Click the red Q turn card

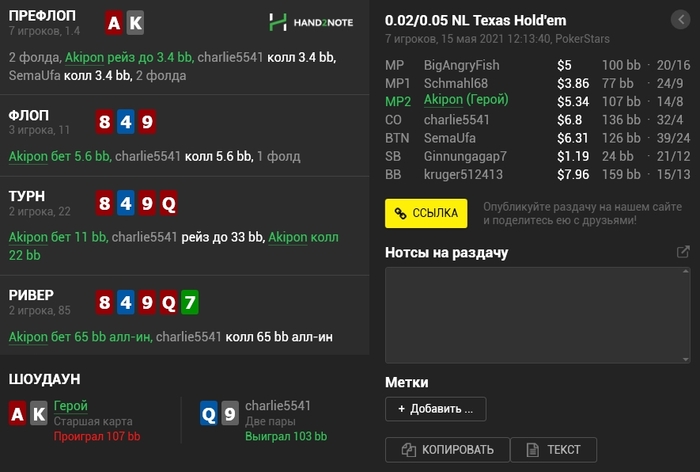click(168, 205)
